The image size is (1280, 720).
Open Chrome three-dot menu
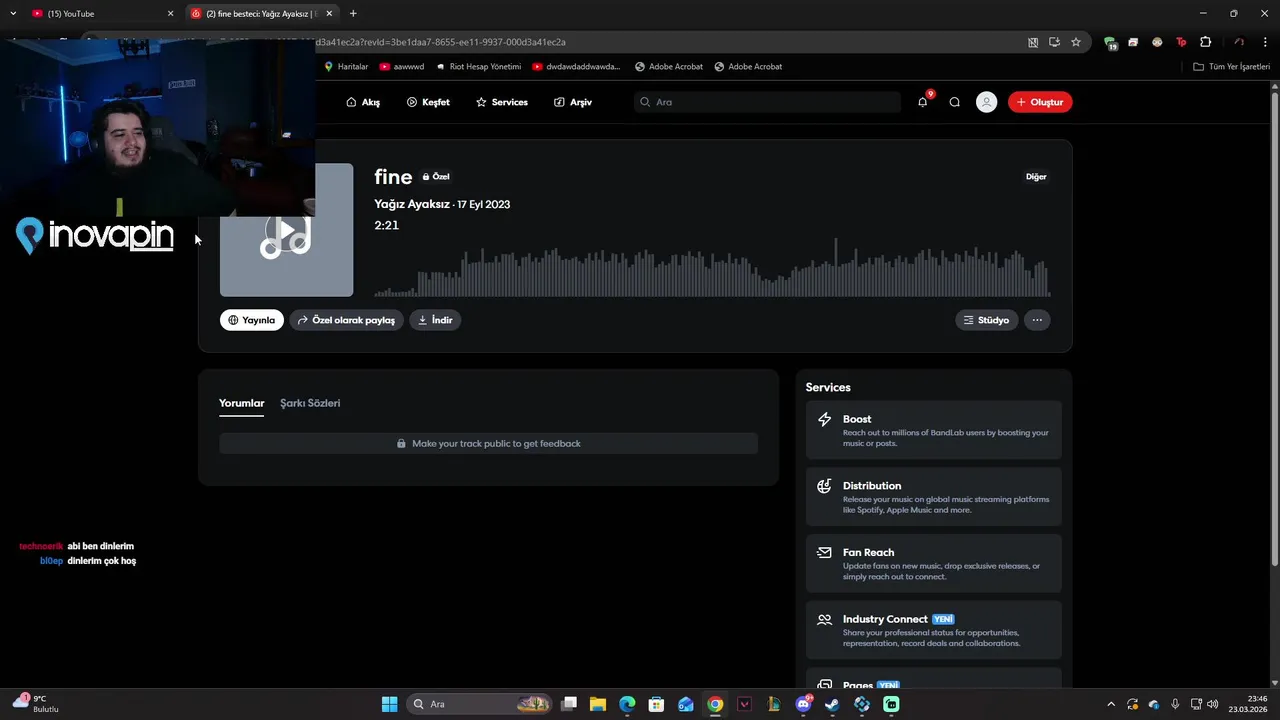pyautogui.click(x=1263, y=42)
